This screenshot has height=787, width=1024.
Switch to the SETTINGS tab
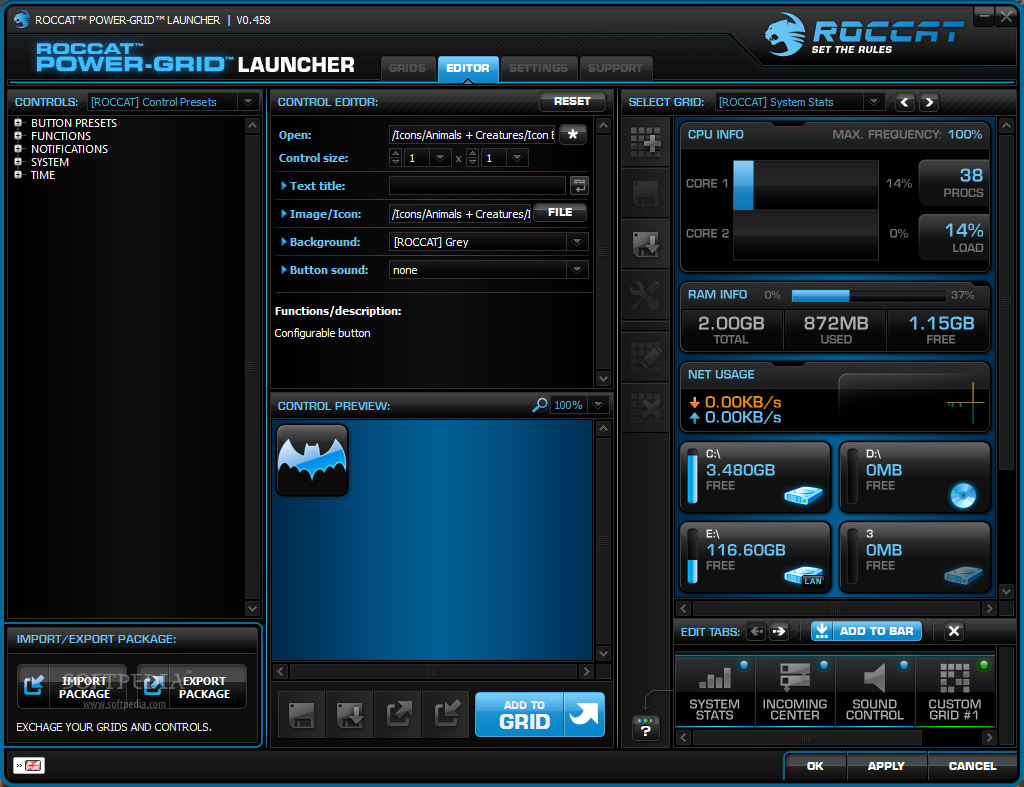tap(538, 68)
